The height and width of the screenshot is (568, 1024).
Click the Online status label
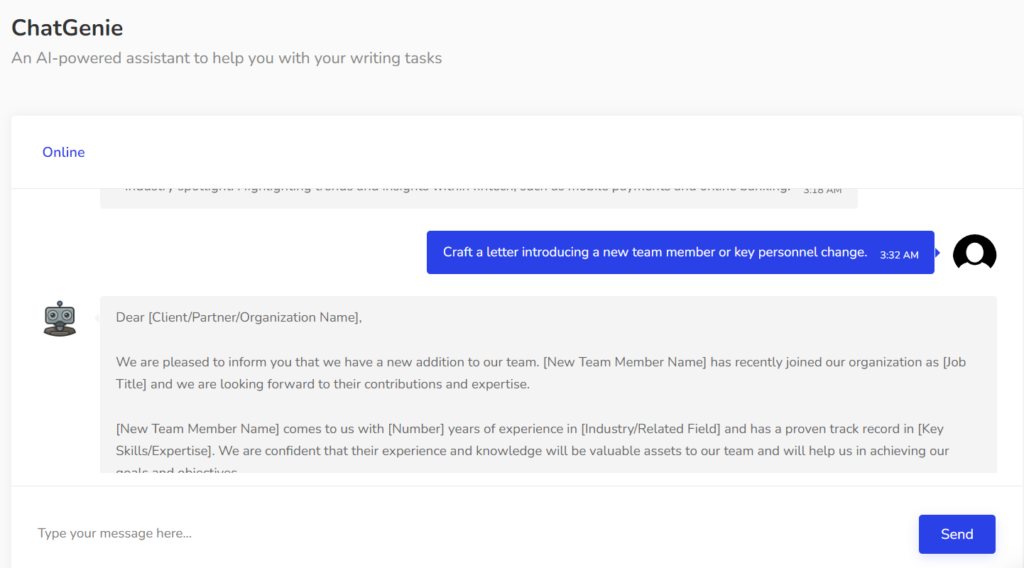(63, 152)
